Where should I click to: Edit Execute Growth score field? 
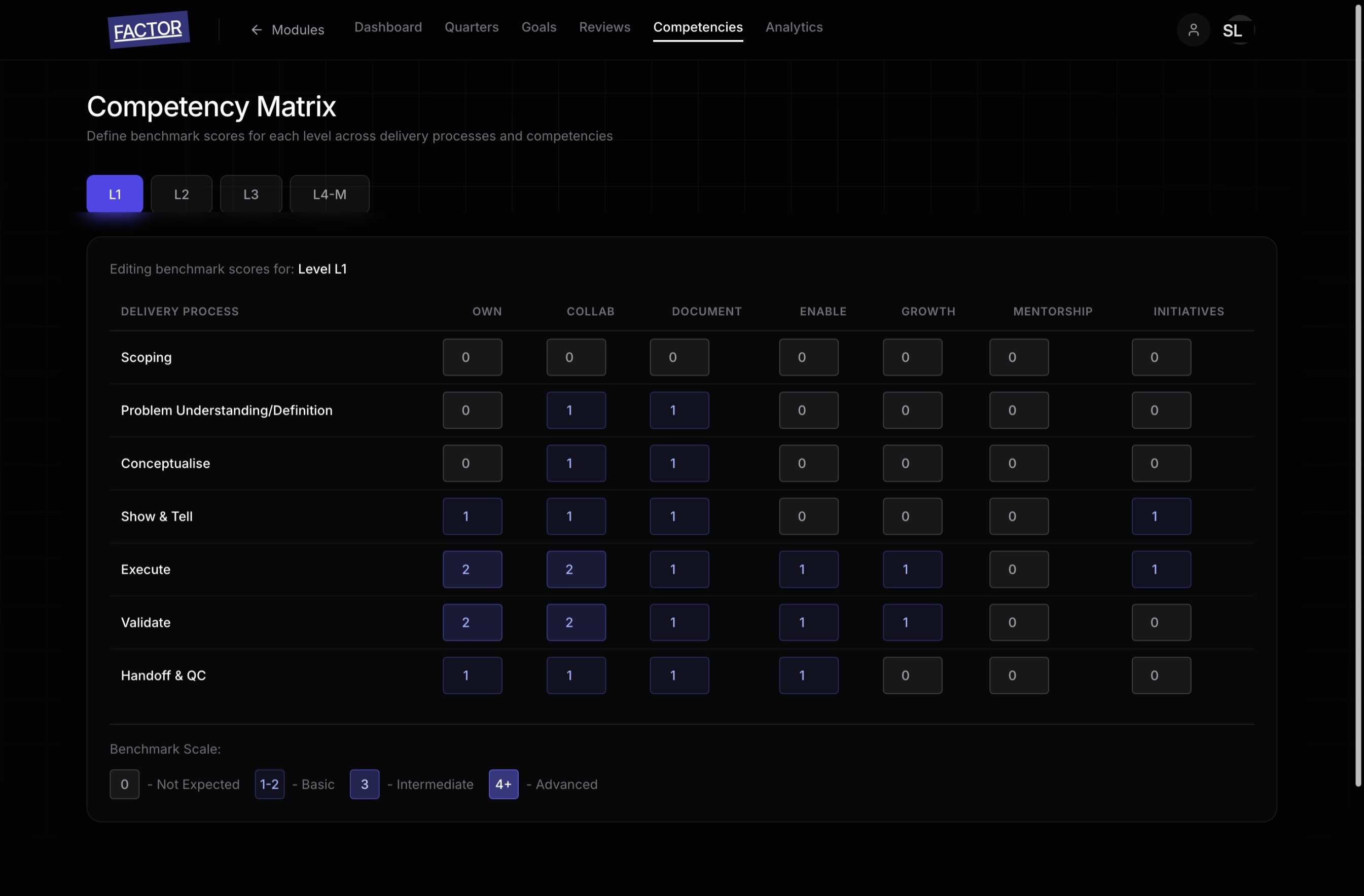pos(912,570)
